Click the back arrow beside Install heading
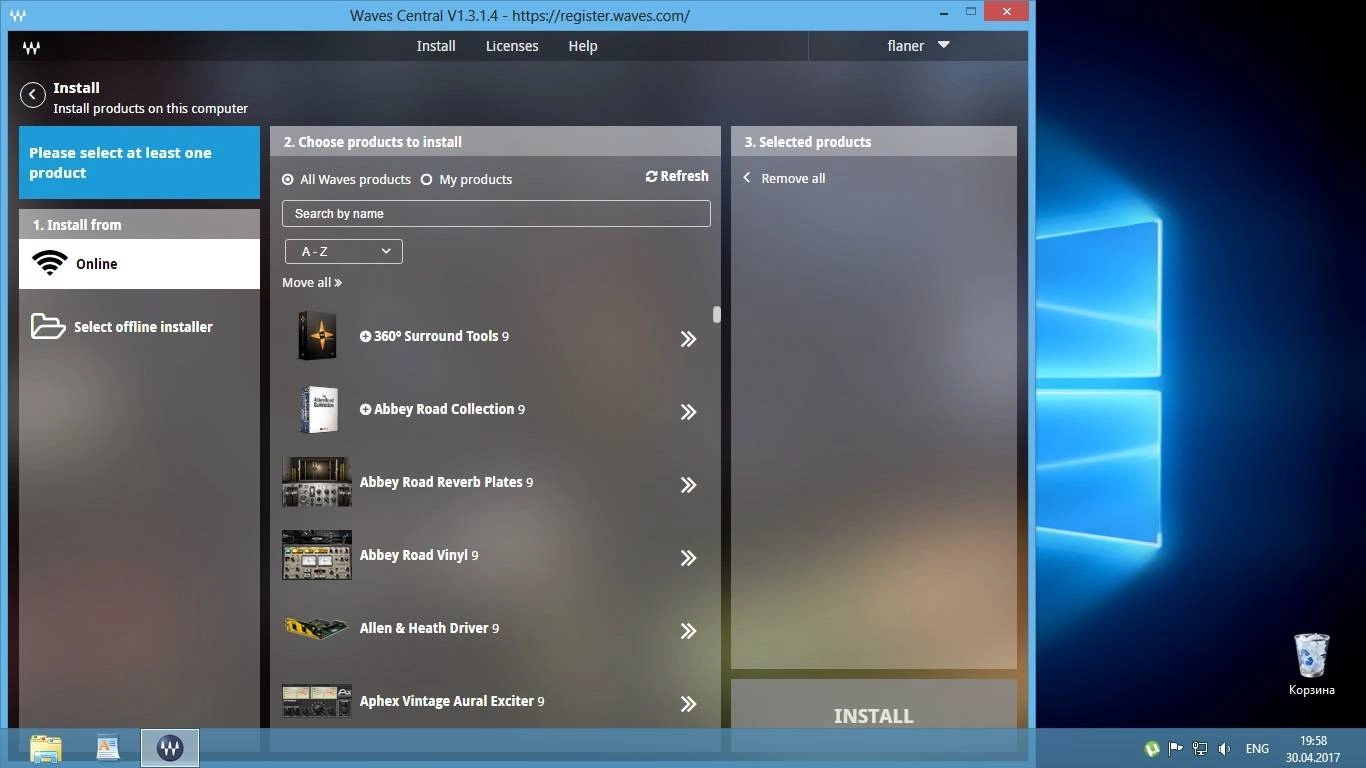This screenshot has height=768, width=1366. point(33,95)
